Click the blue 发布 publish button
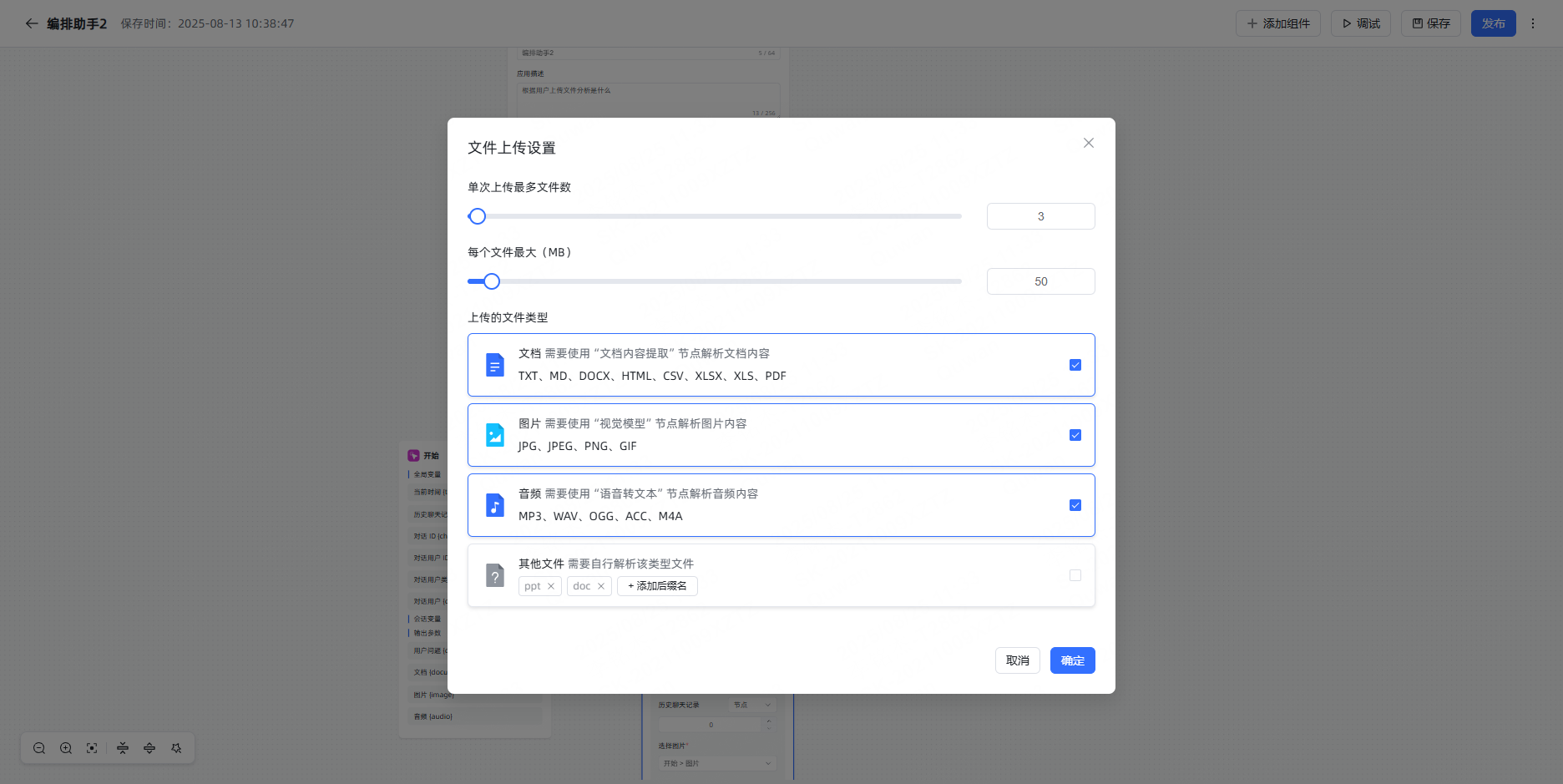This screenshot has width=1563, height=784. (1494, 23)
